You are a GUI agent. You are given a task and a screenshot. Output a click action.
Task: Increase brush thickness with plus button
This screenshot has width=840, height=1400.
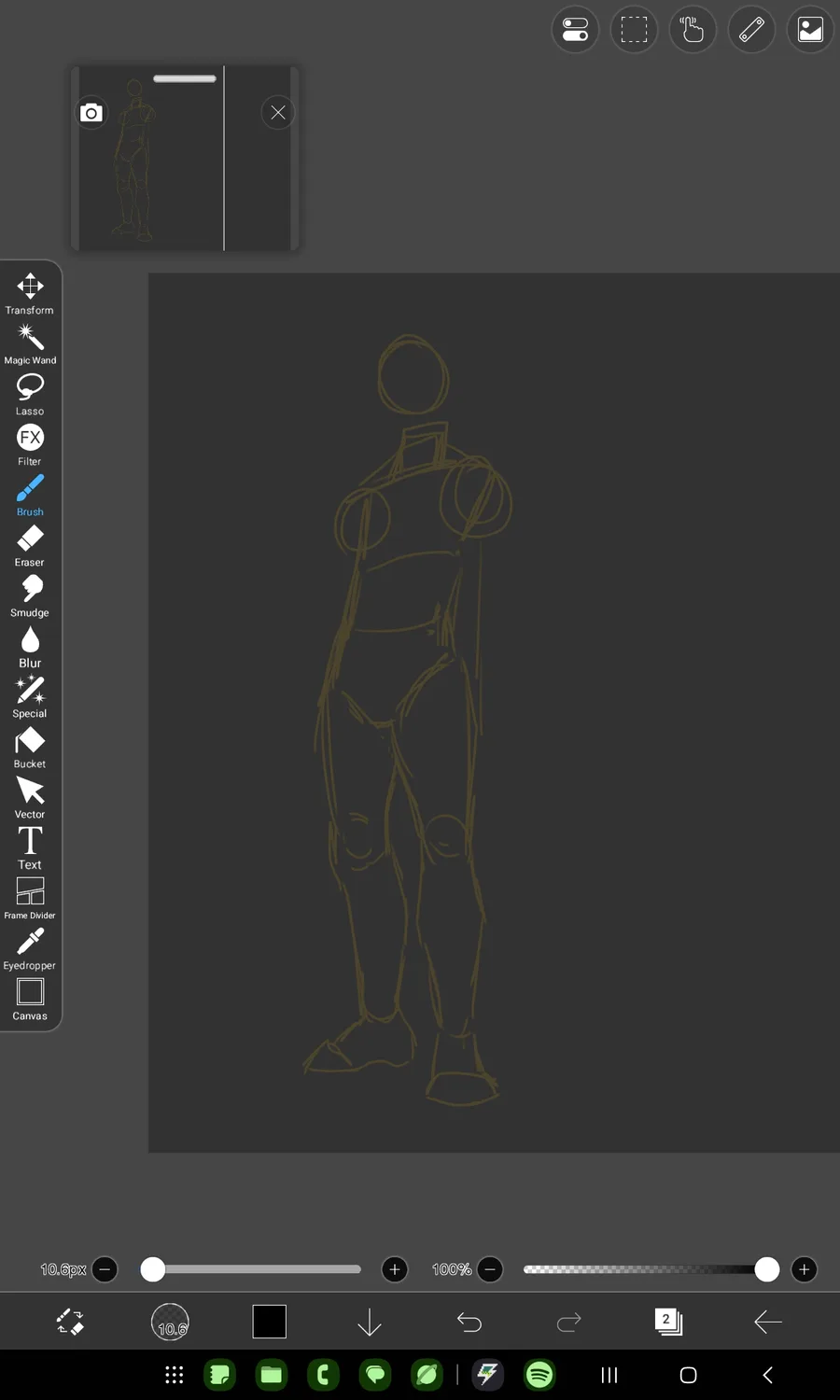[x=395, y=1269]
